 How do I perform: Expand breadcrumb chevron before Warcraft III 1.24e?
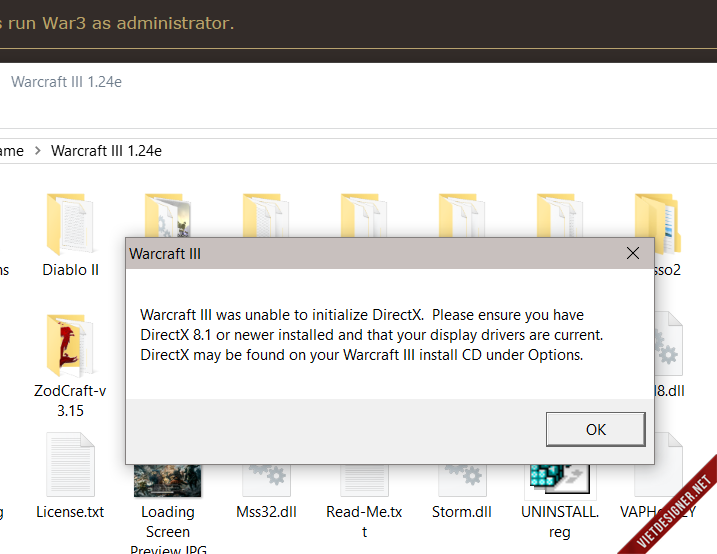point(37,150)
